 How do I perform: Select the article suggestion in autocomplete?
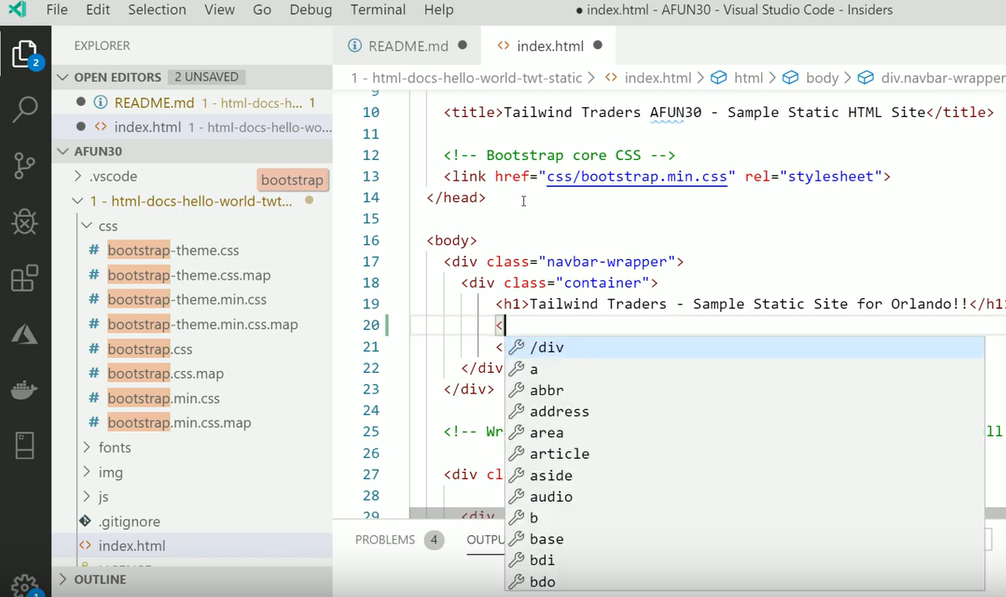[559, 454]
